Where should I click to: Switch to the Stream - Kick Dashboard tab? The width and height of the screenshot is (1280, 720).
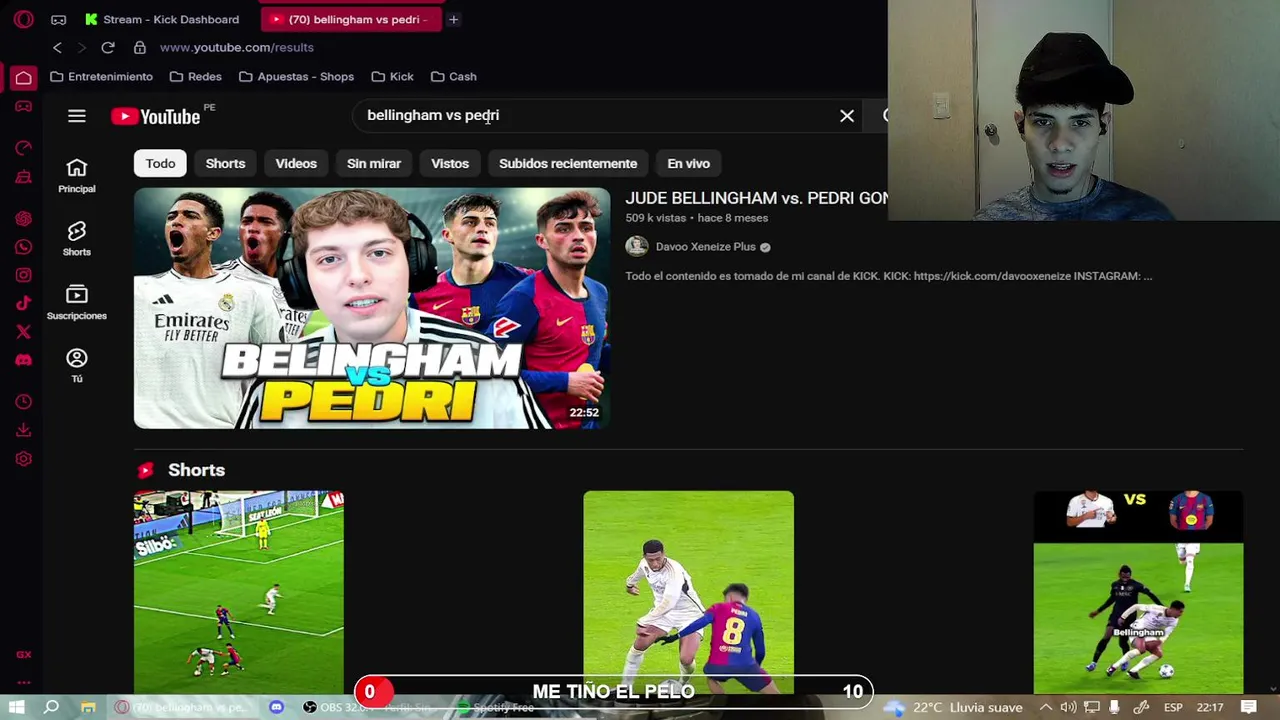click(x=162, y=19)
